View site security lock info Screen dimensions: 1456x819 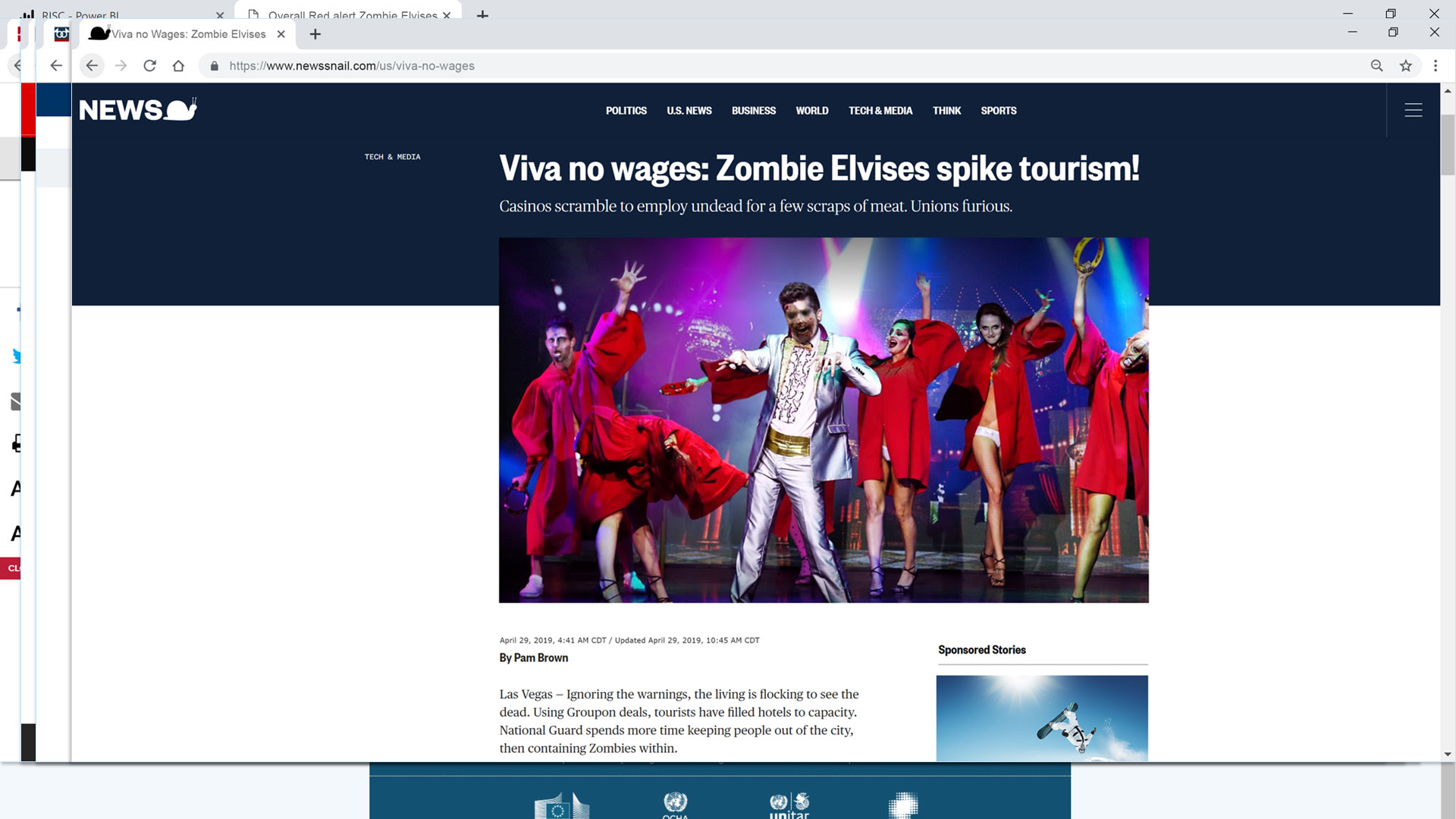point(215,66)
